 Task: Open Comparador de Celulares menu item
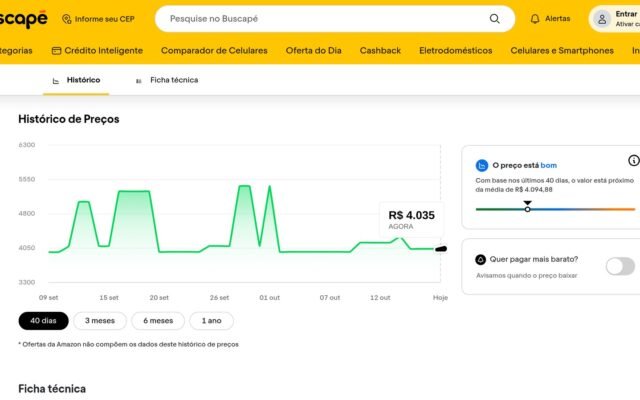click(214, 51)
